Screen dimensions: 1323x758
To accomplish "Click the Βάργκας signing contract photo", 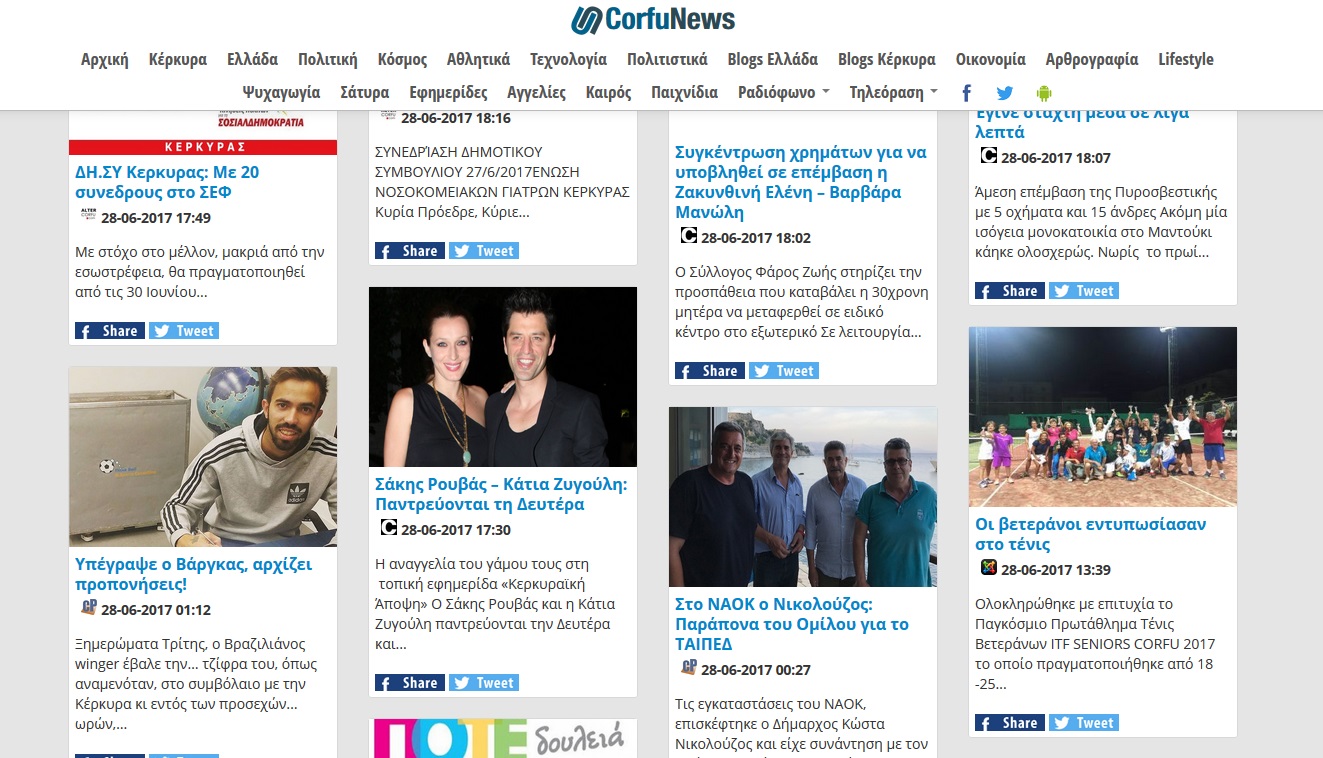I will (203, 457).
